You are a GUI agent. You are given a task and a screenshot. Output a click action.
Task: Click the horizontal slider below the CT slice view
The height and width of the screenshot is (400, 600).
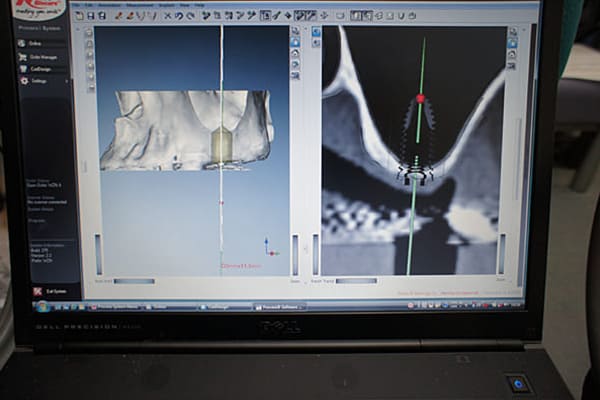356,281
